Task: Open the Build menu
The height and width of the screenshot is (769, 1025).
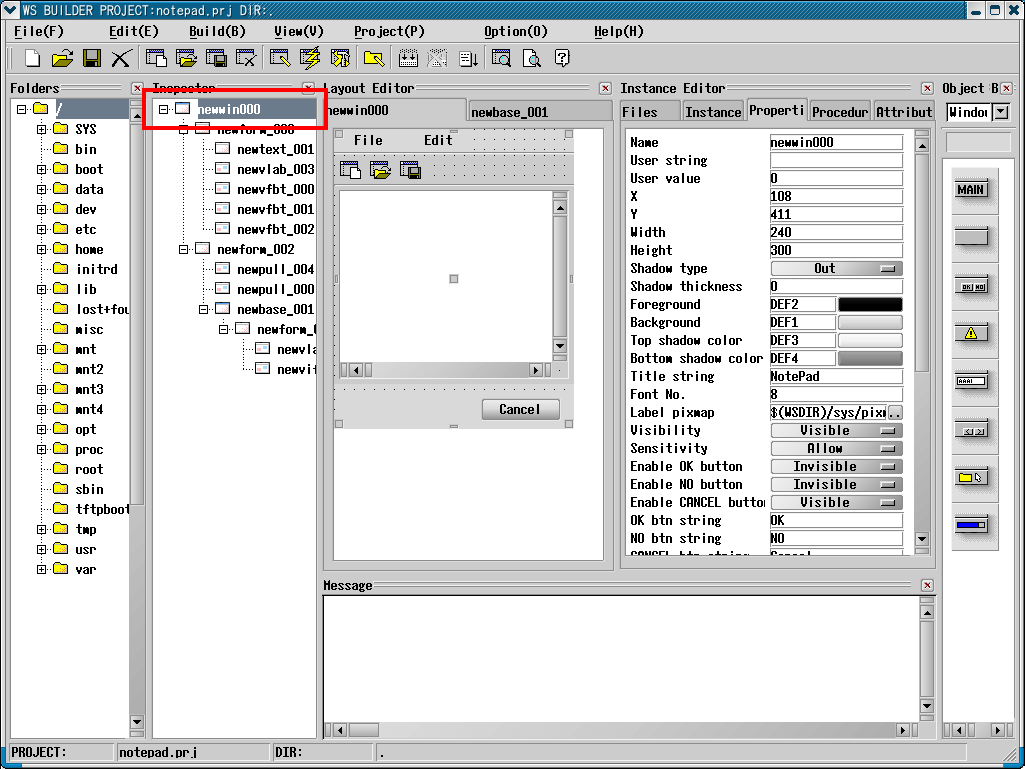Action: [x=217, y=31]
